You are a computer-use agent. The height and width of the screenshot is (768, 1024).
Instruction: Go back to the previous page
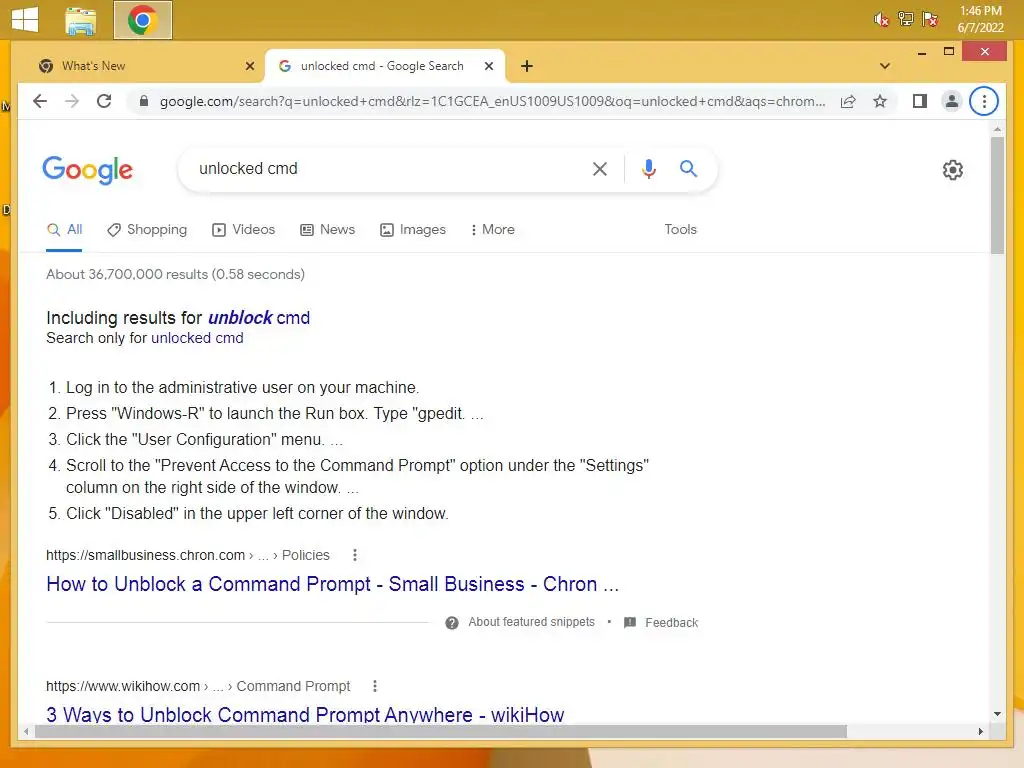coord(40,101)
